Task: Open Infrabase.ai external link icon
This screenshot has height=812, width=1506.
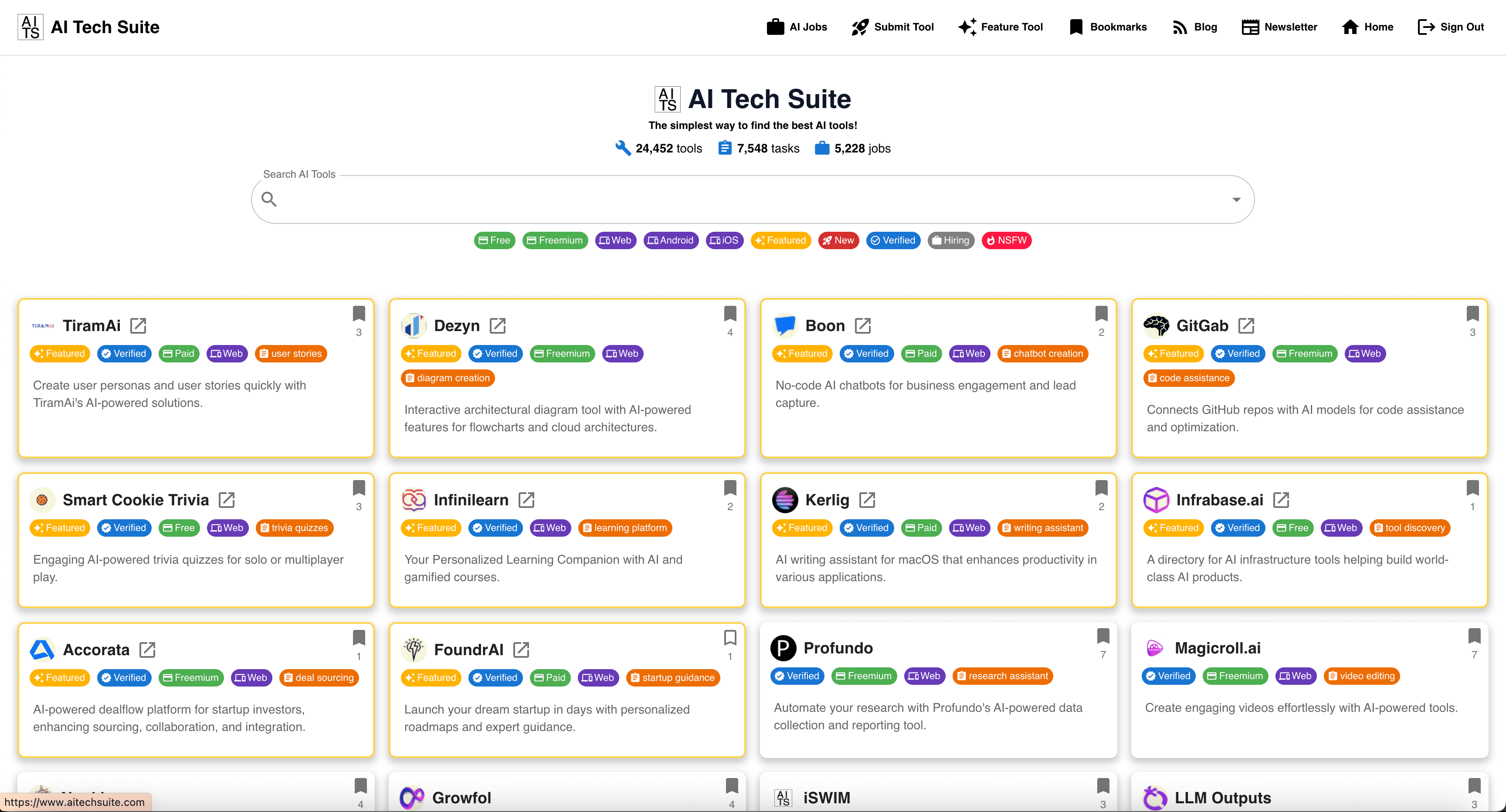Action: [x=1281, y=500]
